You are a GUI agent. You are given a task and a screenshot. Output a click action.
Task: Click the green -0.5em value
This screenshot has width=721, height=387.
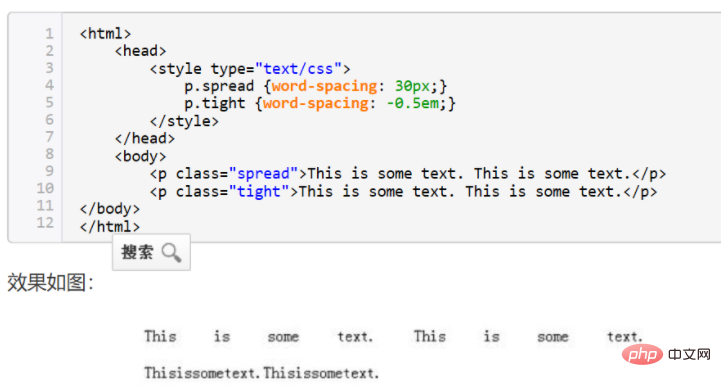(412, 103)
